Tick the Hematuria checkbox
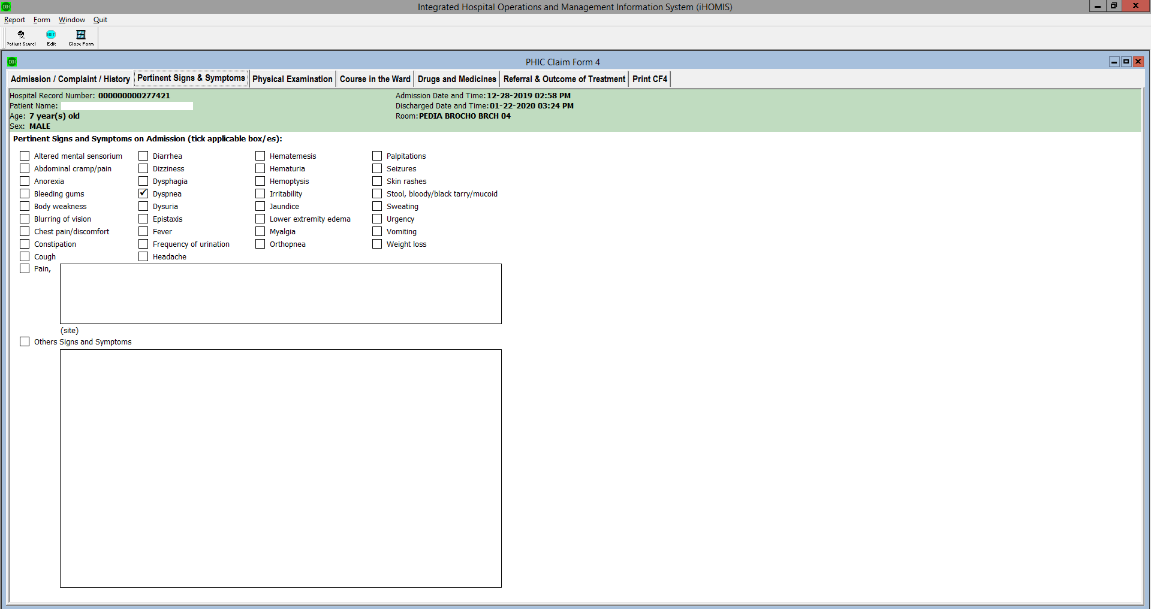The height and width of the screenshot is (609, 1151). pyautogui.click(x=260, y=169)
